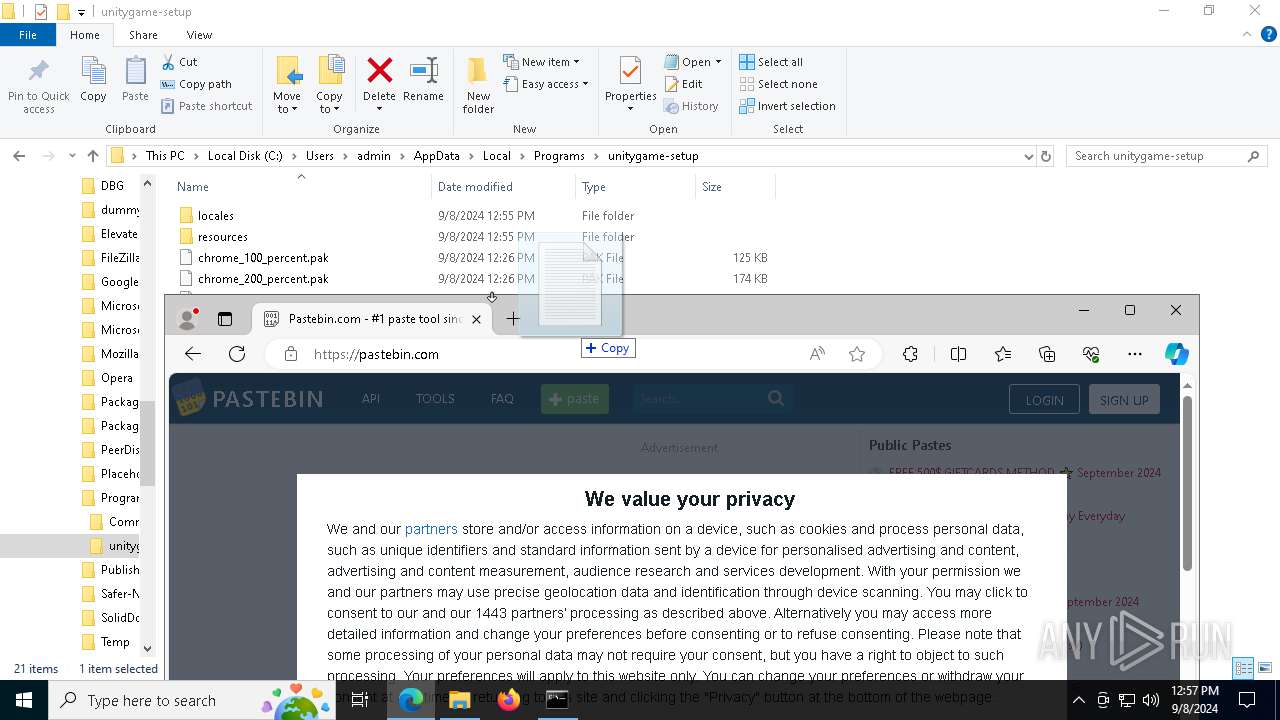1280x720 pixels.
Task: Click navigation pane scroll down arrow
Action: [x=147, y=649]
